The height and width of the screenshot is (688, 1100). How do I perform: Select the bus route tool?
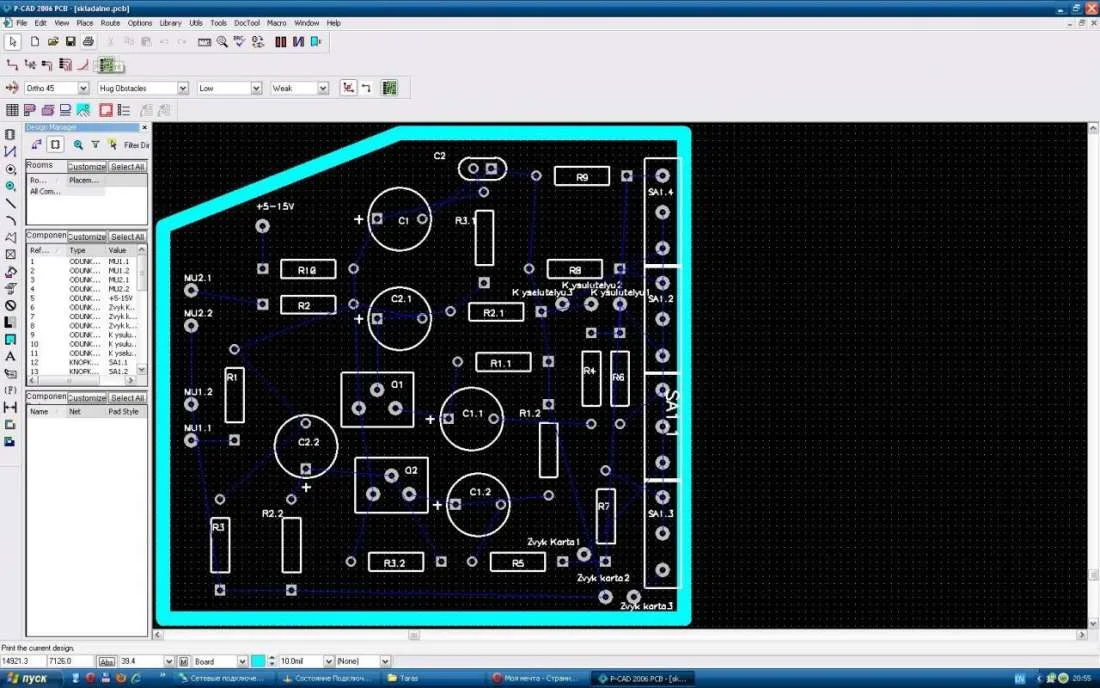click(x=65, y=65)
